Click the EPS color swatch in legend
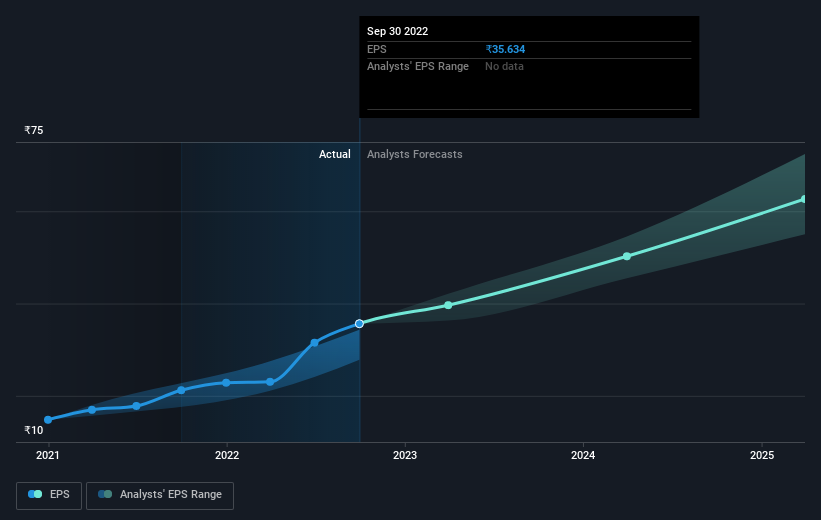821x520 pixels. click(35, 494)
